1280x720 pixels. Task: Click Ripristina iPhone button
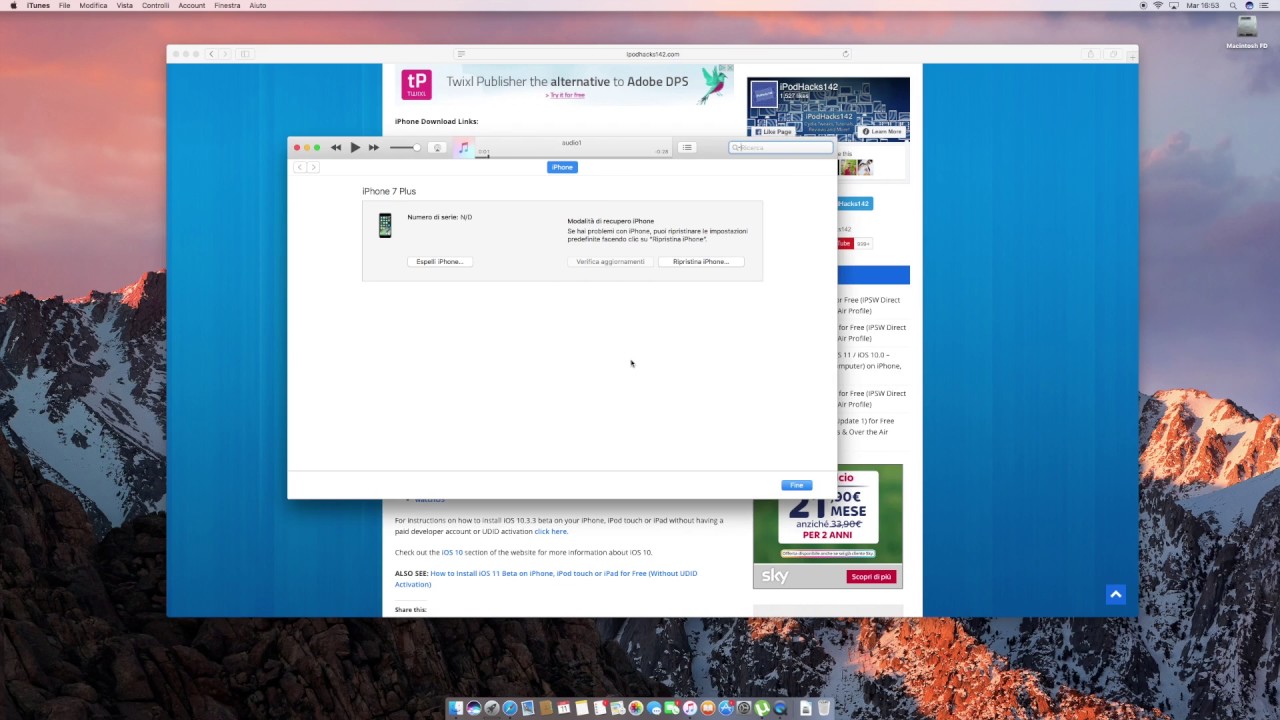click(x=701, y=262)
